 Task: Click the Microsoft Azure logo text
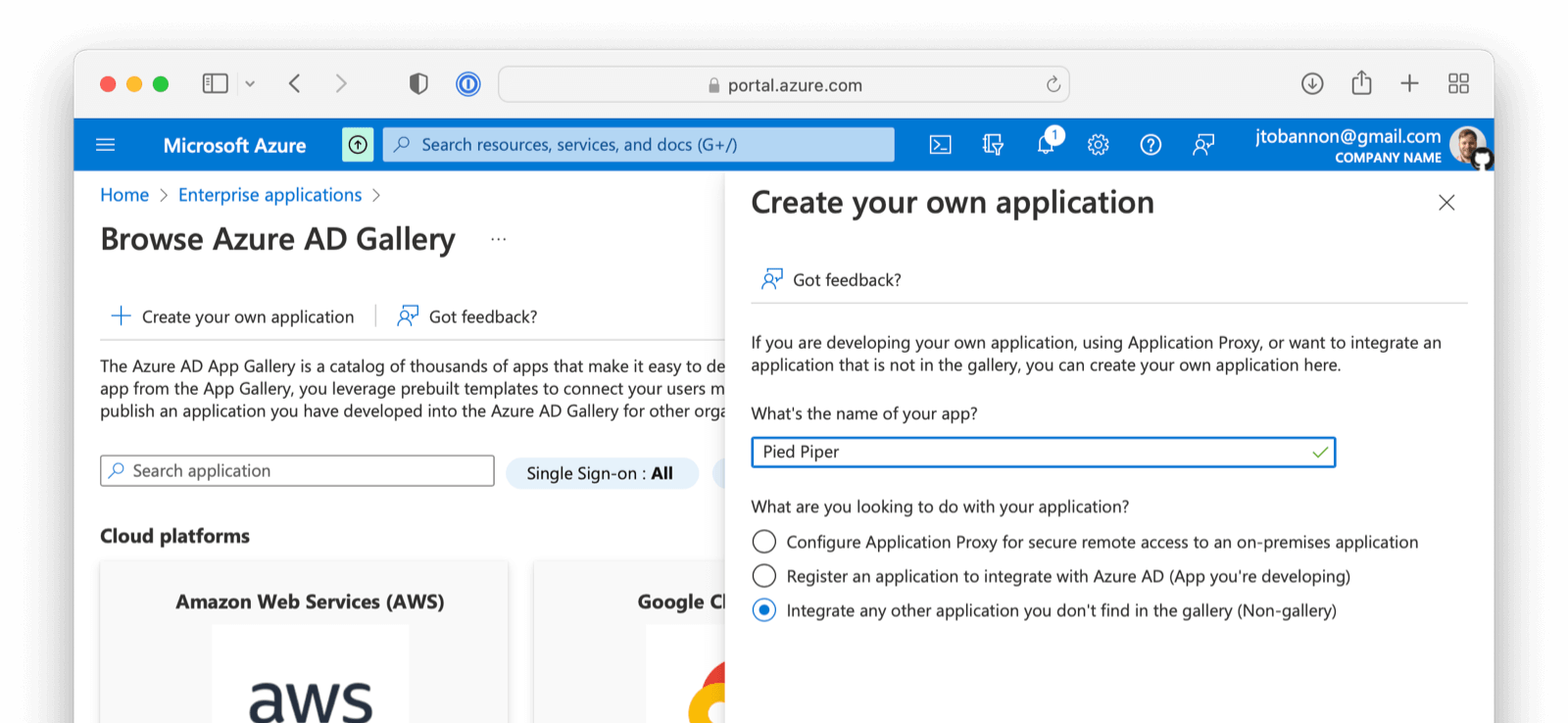click(234, 145)
